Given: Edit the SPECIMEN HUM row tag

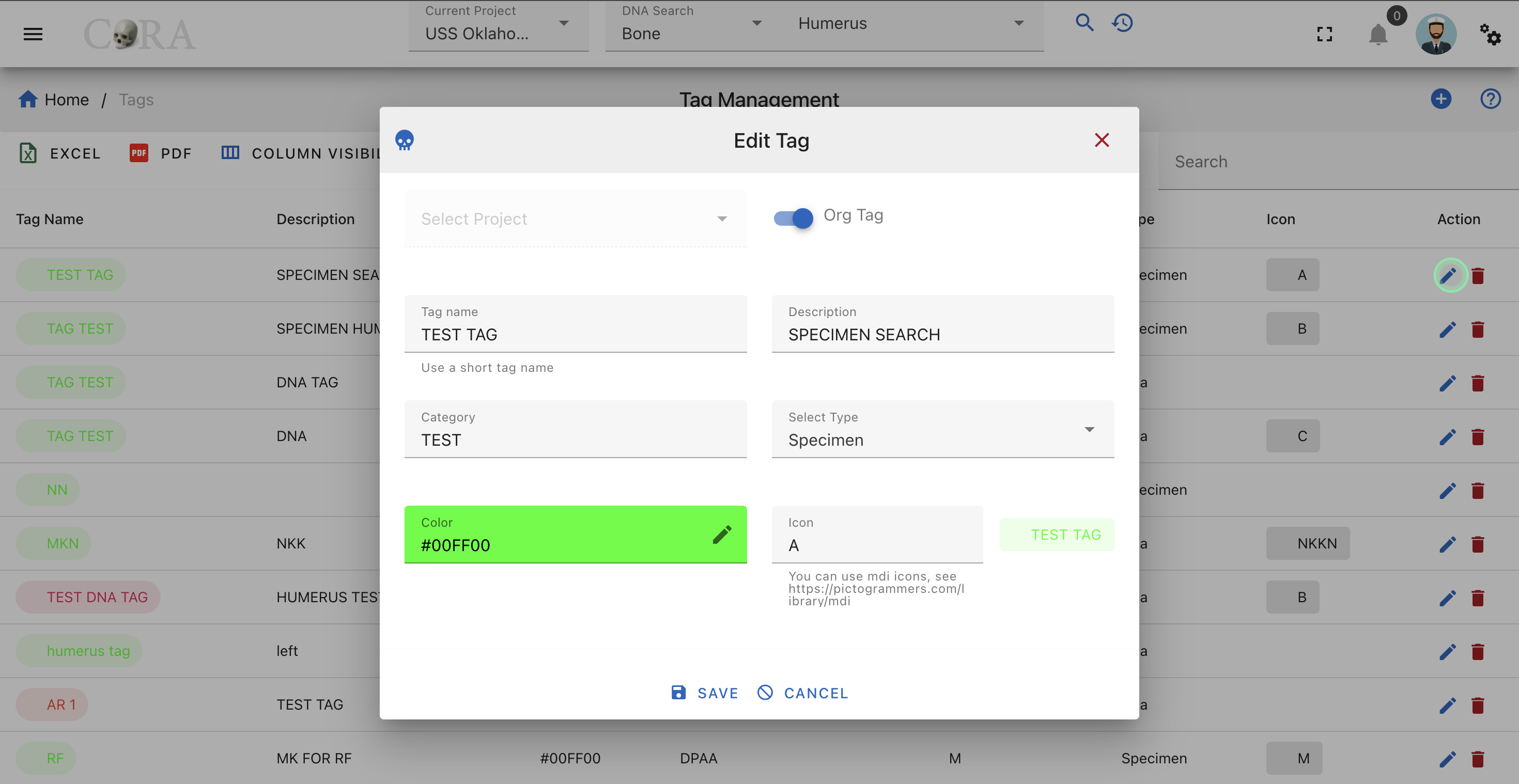Looking at the screenshot, I should pyautogui.click(x=1448, y=329).
